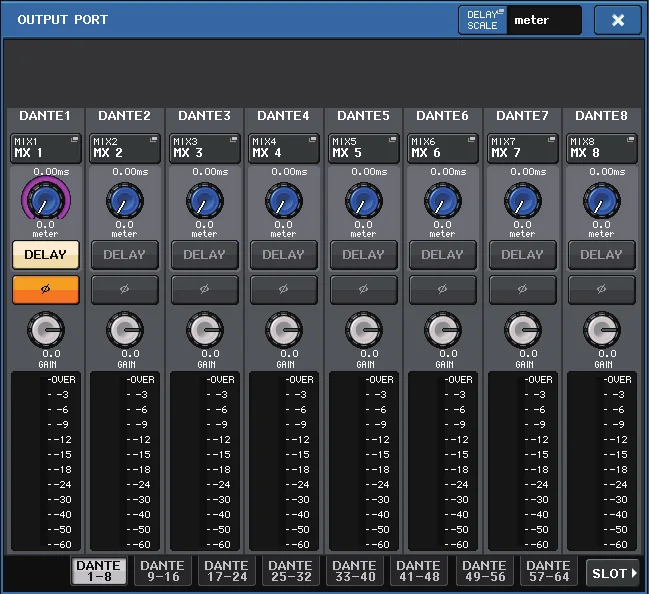Enable DELAY on DANTE2
Image resolution: width=649 pixels, height=594 pixels.
[125, 255]
